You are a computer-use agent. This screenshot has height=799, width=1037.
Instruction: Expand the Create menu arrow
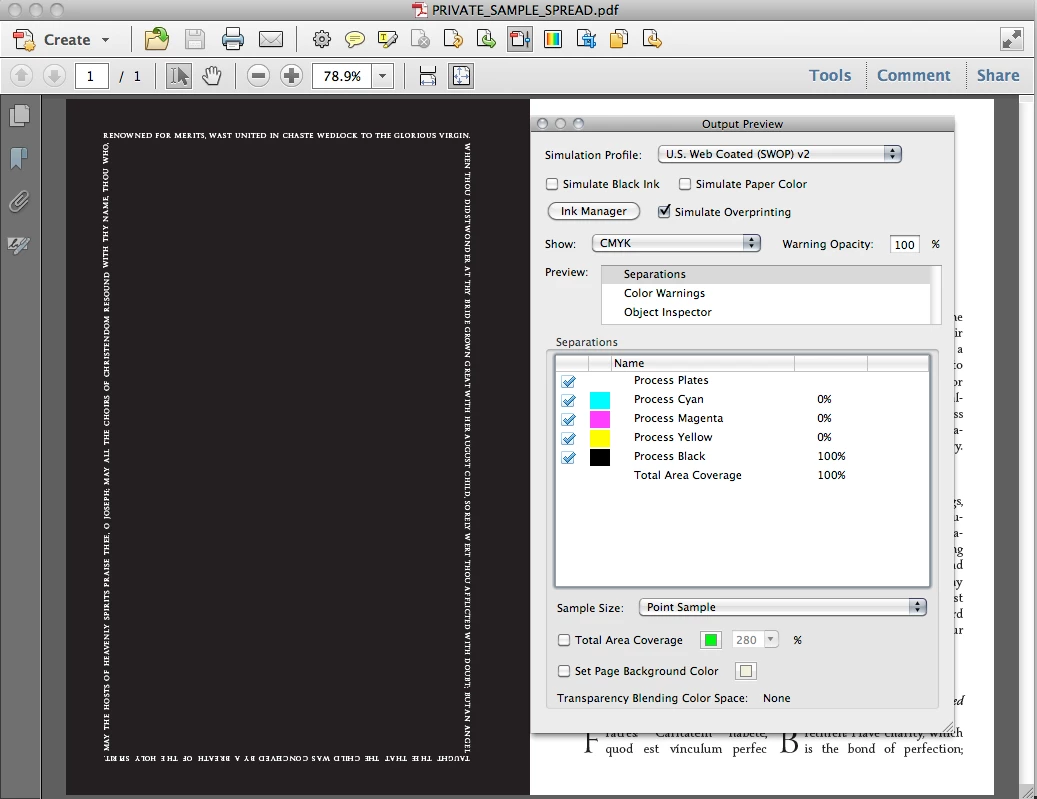tap(105, 40)
